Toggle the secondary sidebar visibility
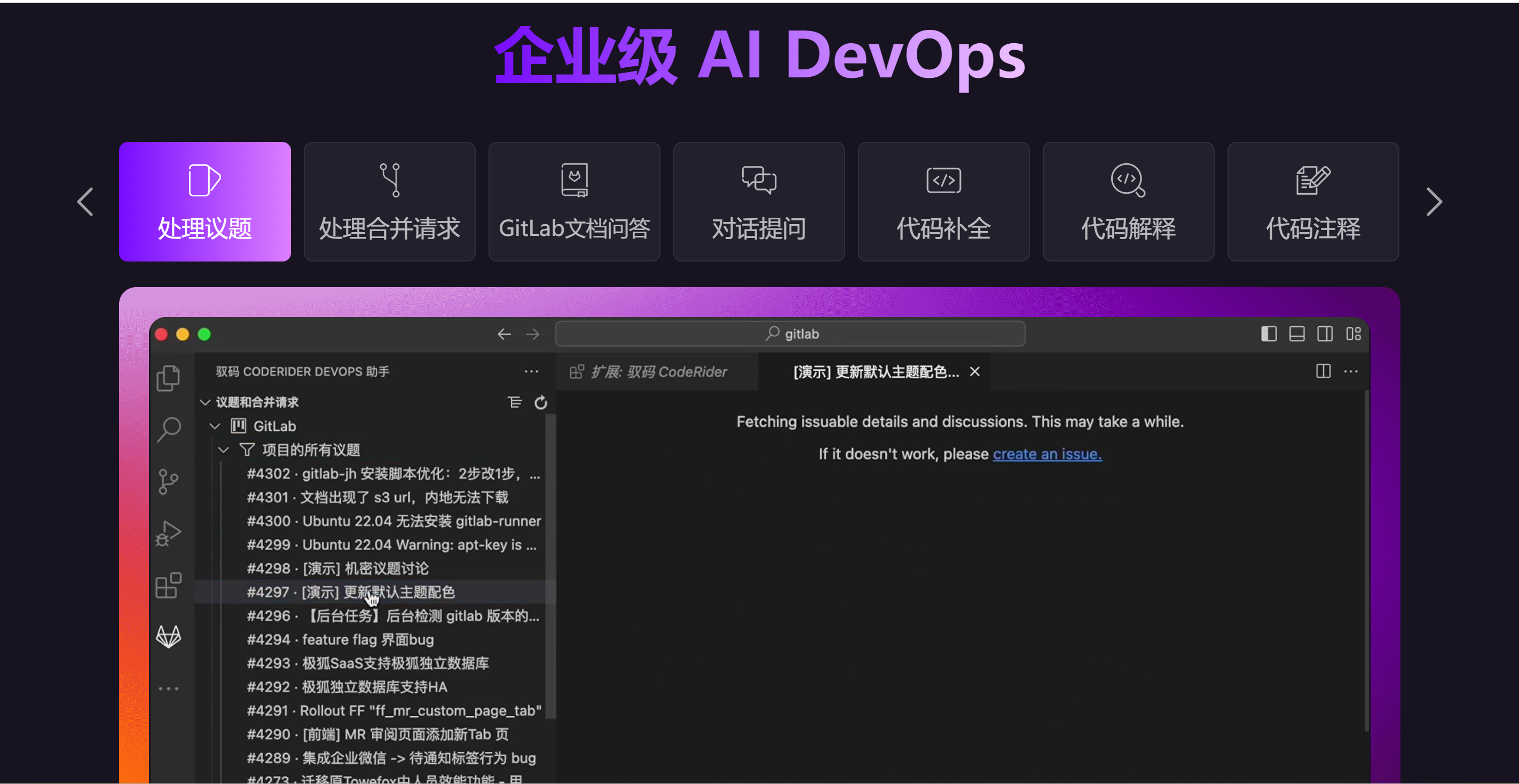Image resolution: width=1519 pixels, height=784 pixels. (1325, 334)
